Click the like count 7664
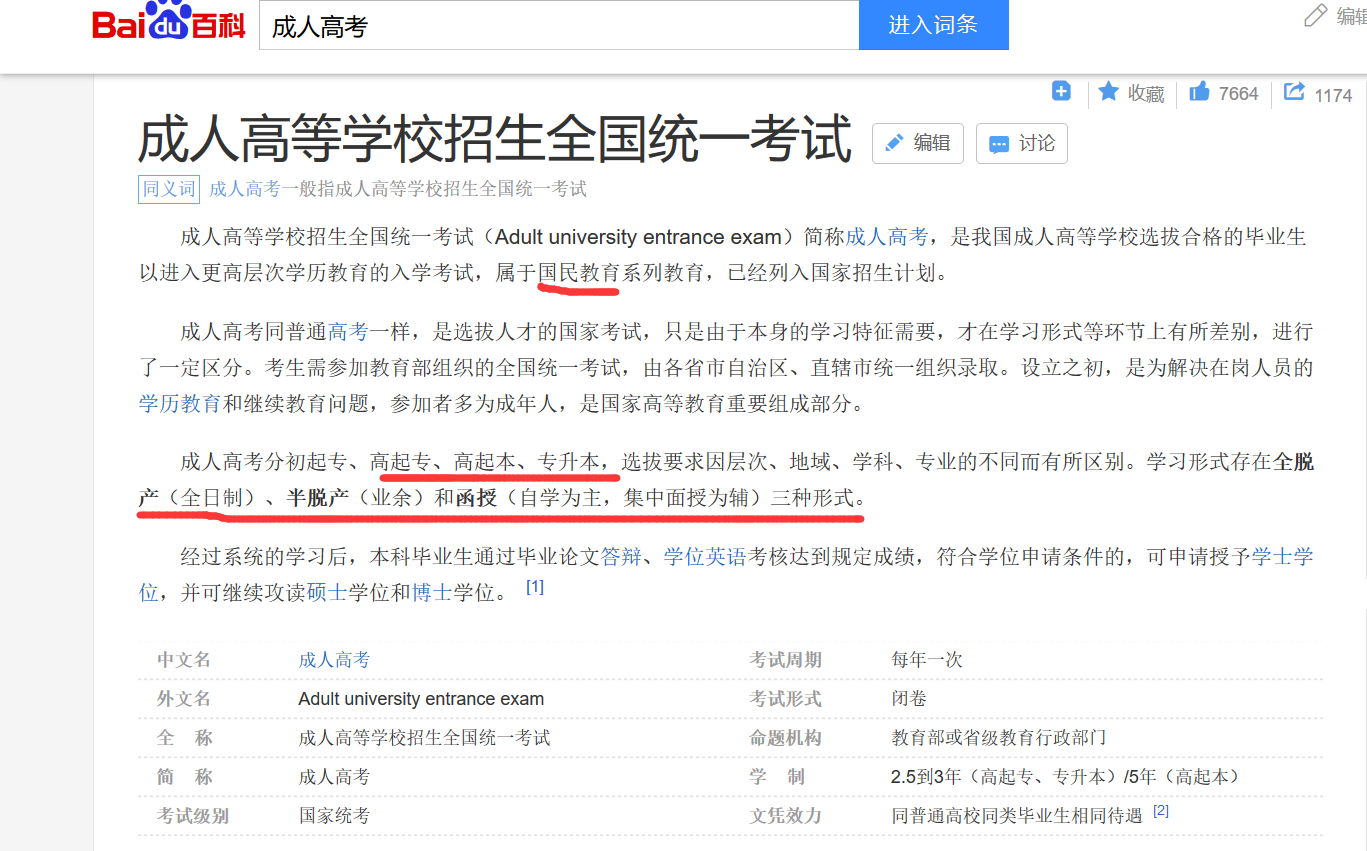Screen dimensions: 1367x851 pos(1238,94)
